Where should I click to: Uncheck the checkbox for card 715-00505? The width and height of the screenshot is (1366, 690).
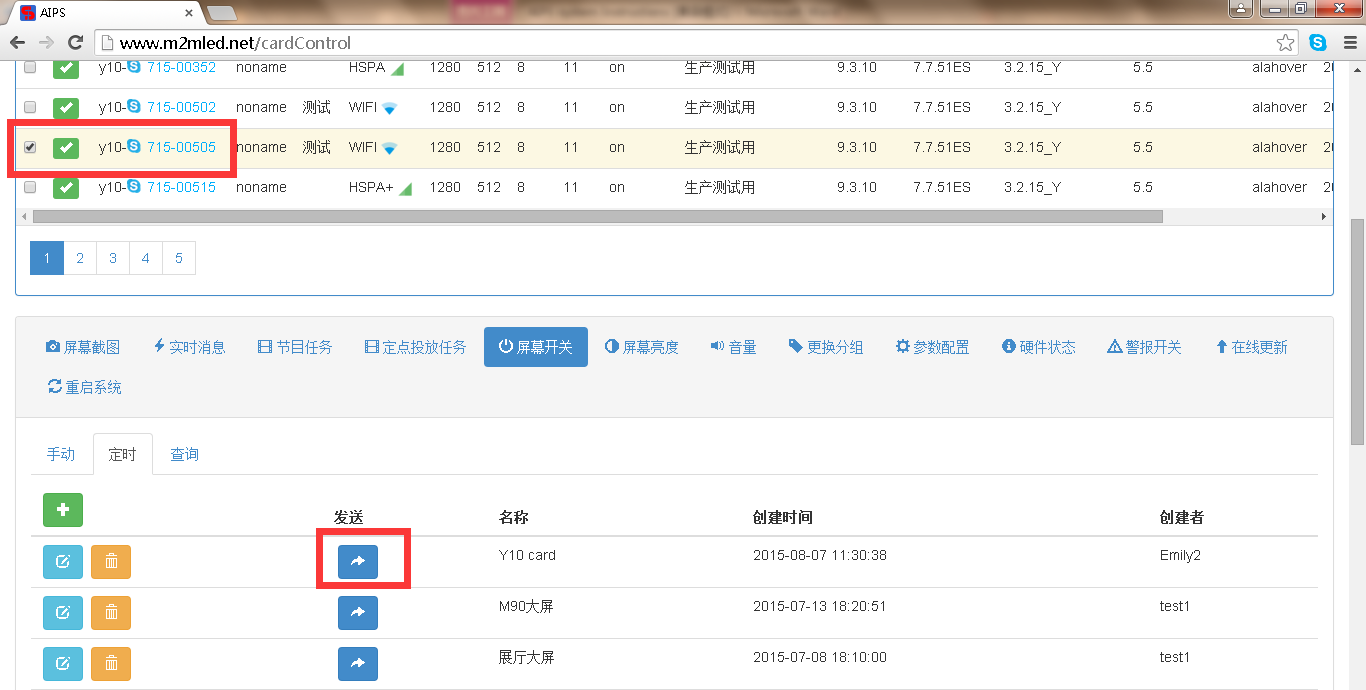[30, 148]
